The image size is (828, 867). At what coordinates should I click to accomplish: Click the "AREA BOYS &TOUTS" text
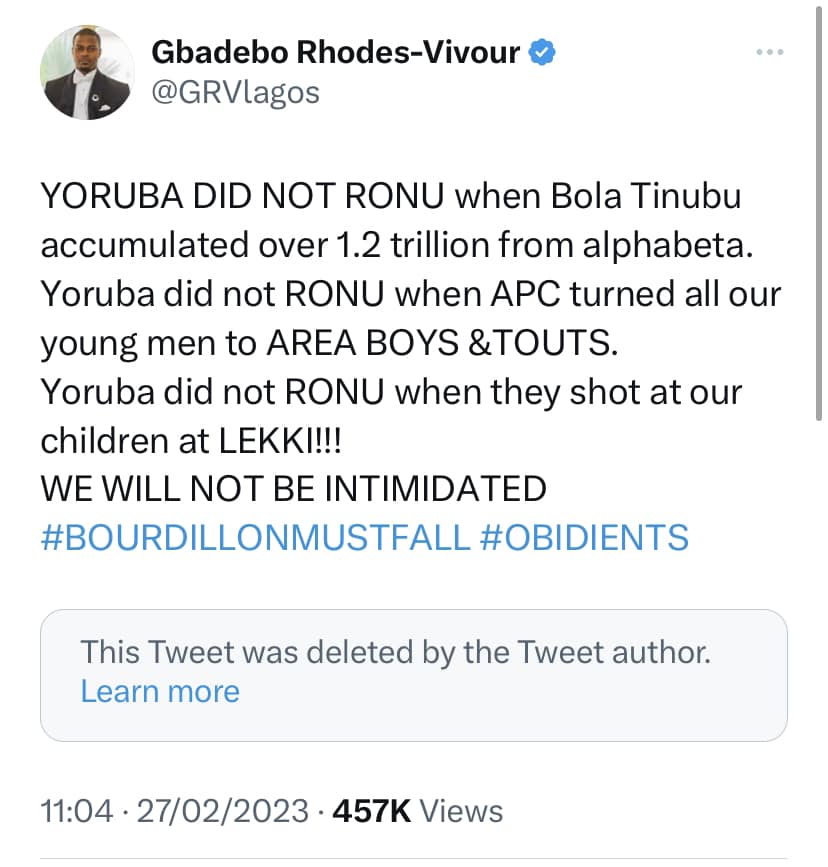coord(442,343)
